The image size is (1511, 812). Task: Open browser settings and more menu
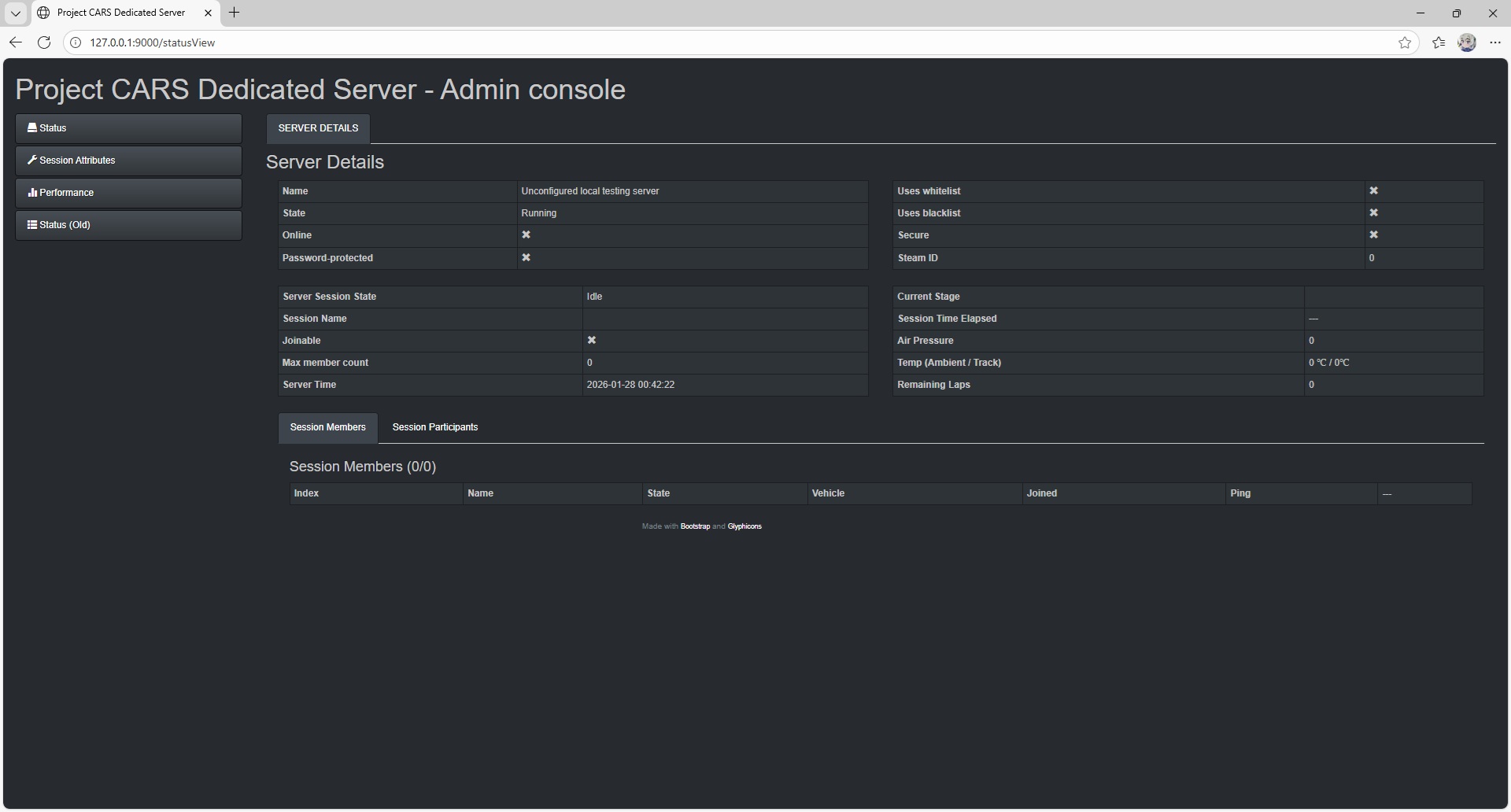pyautogui.click(x=1495, y=42)
